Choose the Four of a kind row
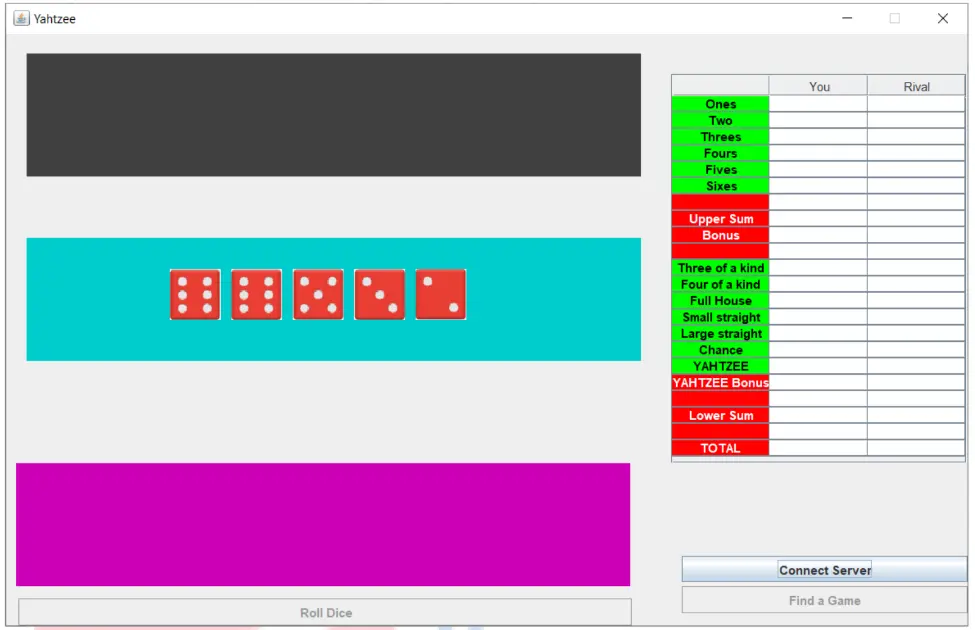 click(x=721, y=284)
